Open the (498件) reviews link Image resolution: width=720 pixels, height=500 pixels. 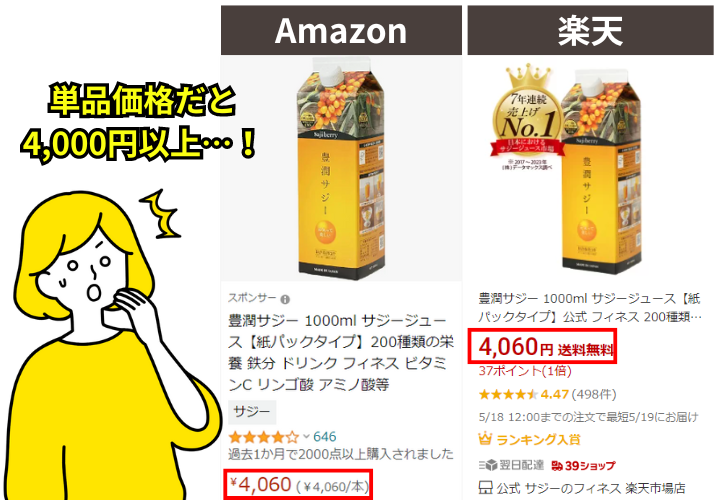pos(594,394)
